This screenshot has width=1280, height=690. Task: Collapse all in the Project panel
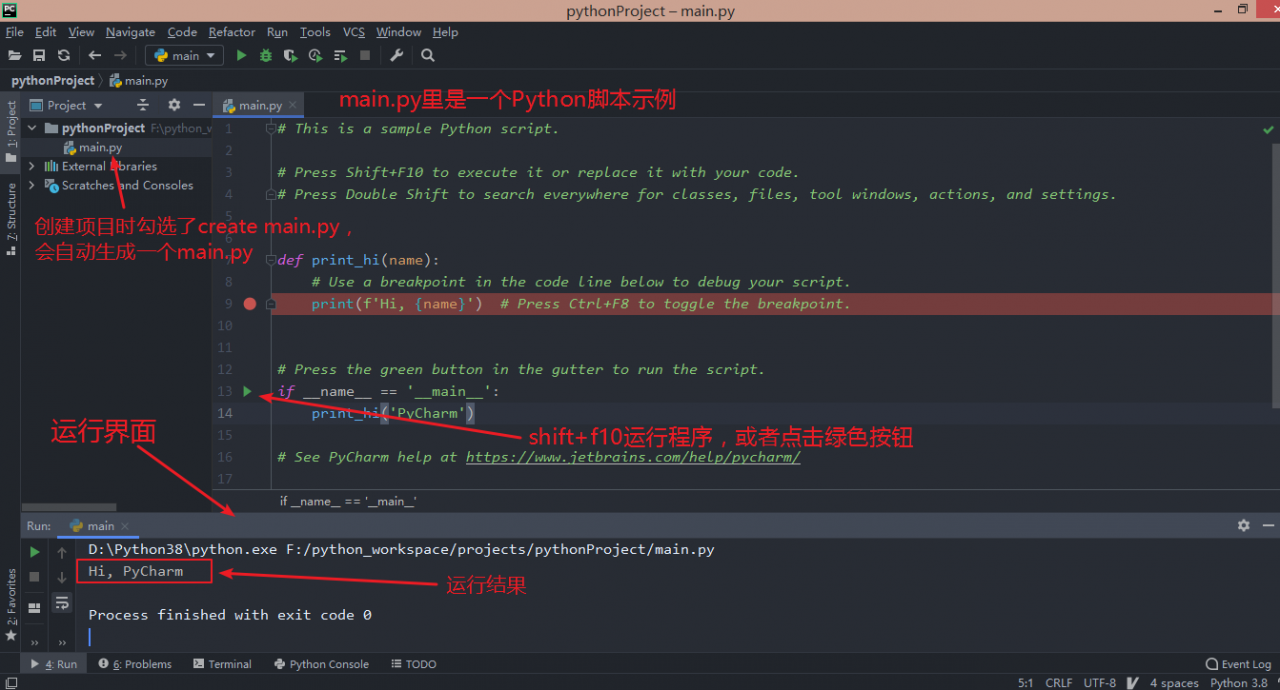coord(143,105)
